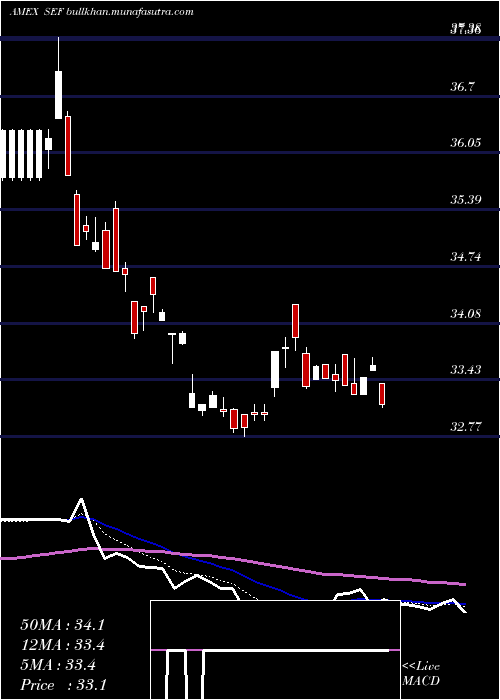Image resolution: width=500 pixels, height=700 pixels.
Task: Select the 33.43 price axis label
Action: (x=465, y=370)
